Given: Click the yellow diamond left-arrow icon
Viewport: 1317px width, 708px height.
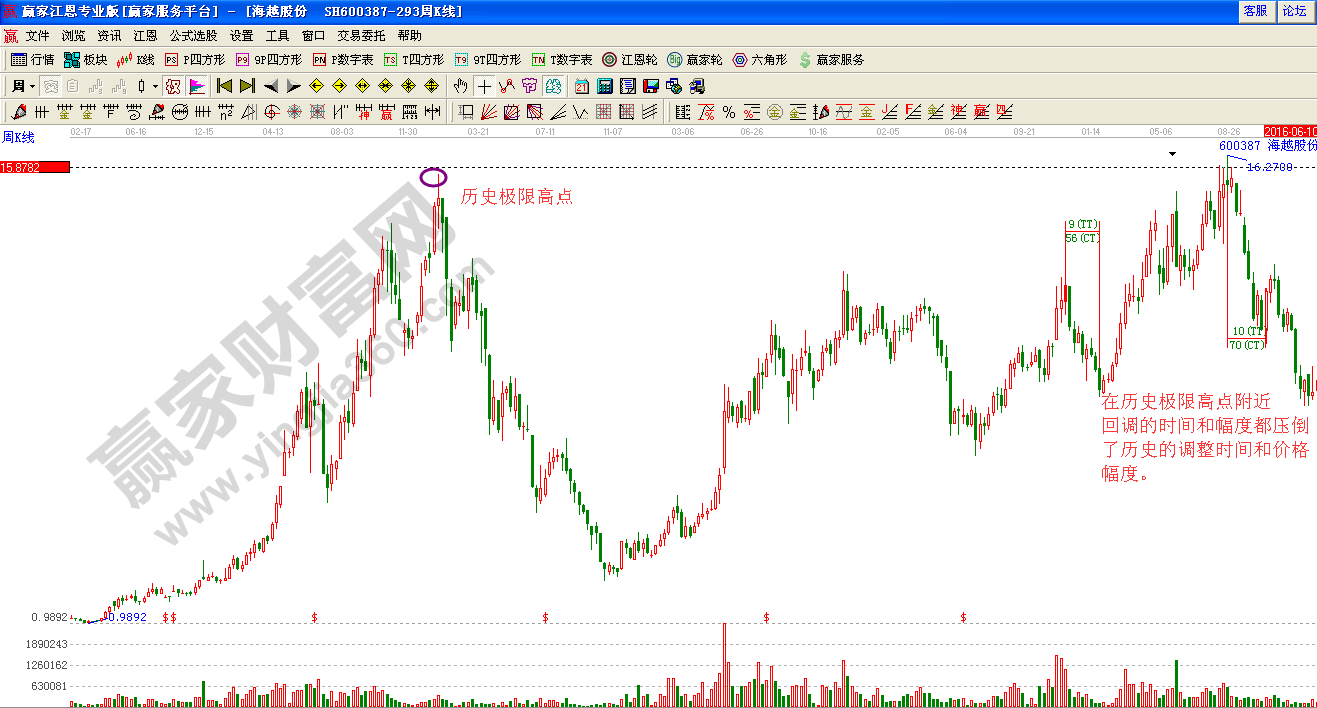Looking at the screenshot, I should point(316,86).
